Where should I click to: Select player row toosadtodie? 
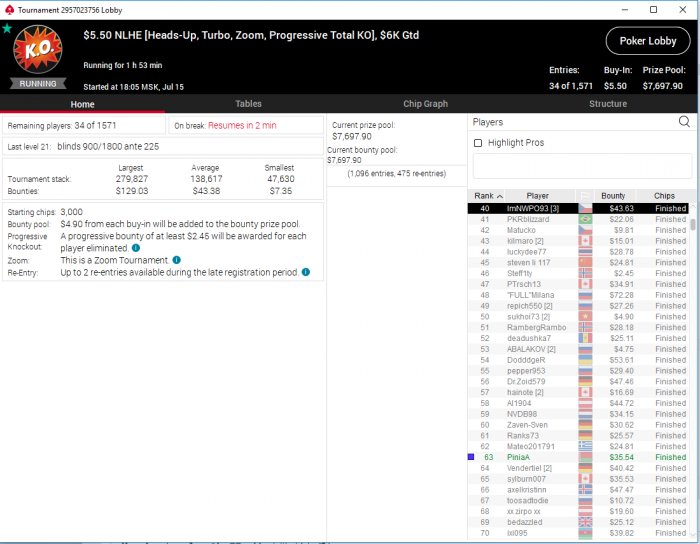pyautogui.click(x=578, y=500)
